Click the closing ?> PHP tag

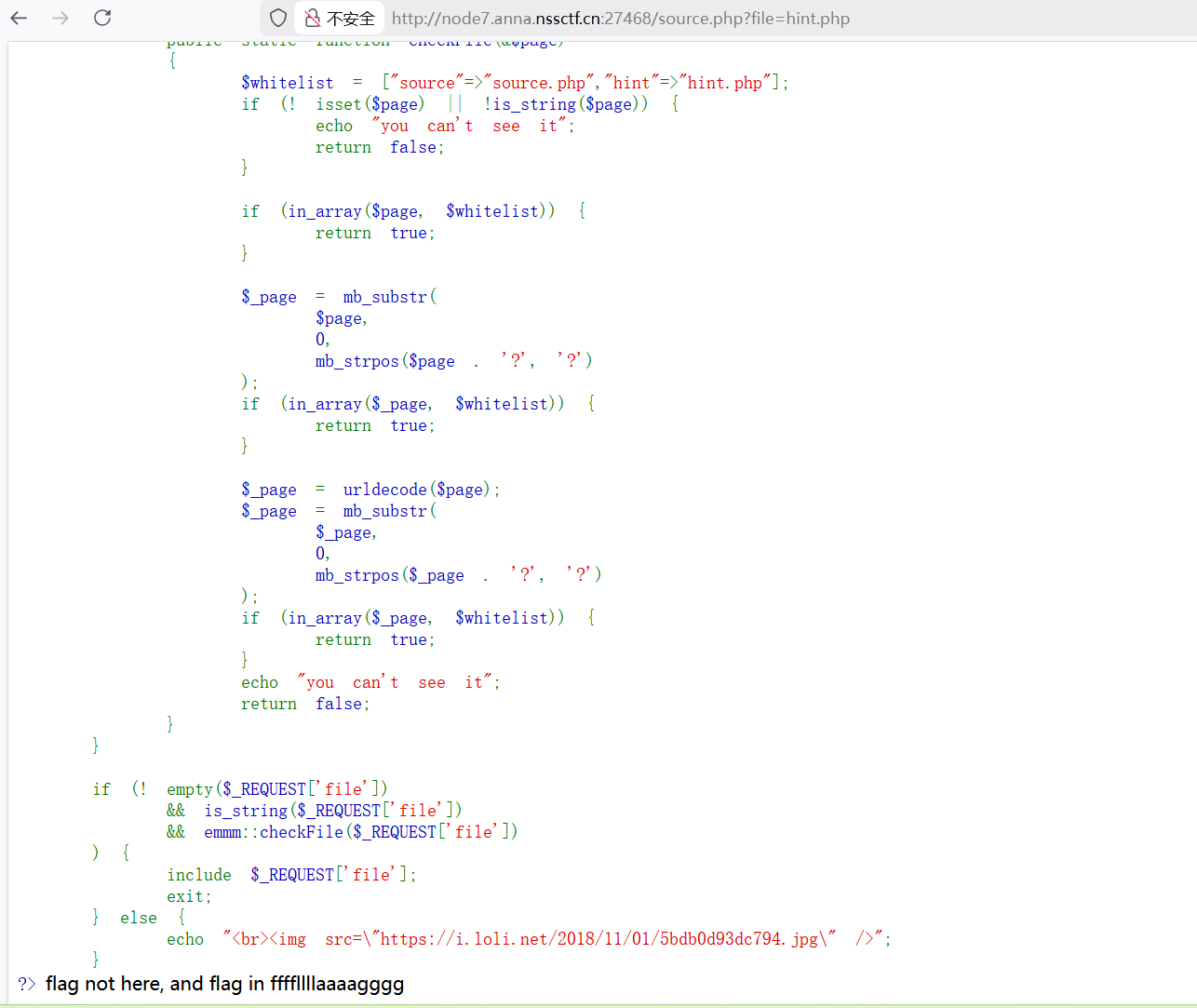[x=26, y=984]
